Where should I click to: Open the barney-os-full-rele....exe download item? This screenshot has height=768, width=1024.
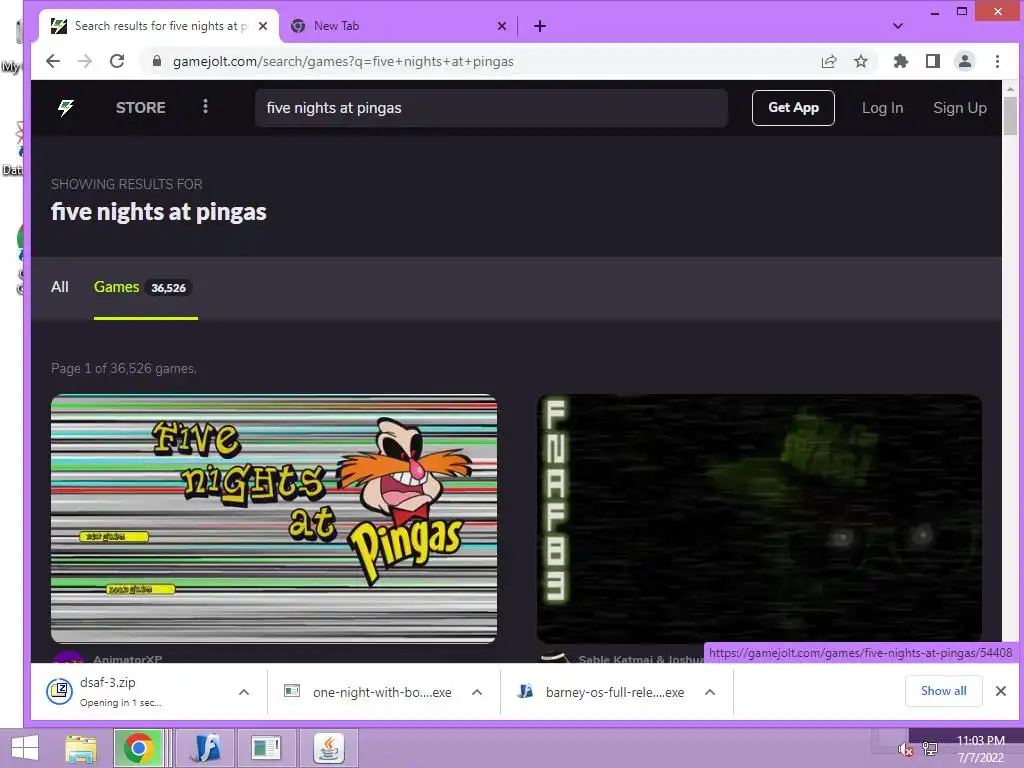tap(602, 692)
